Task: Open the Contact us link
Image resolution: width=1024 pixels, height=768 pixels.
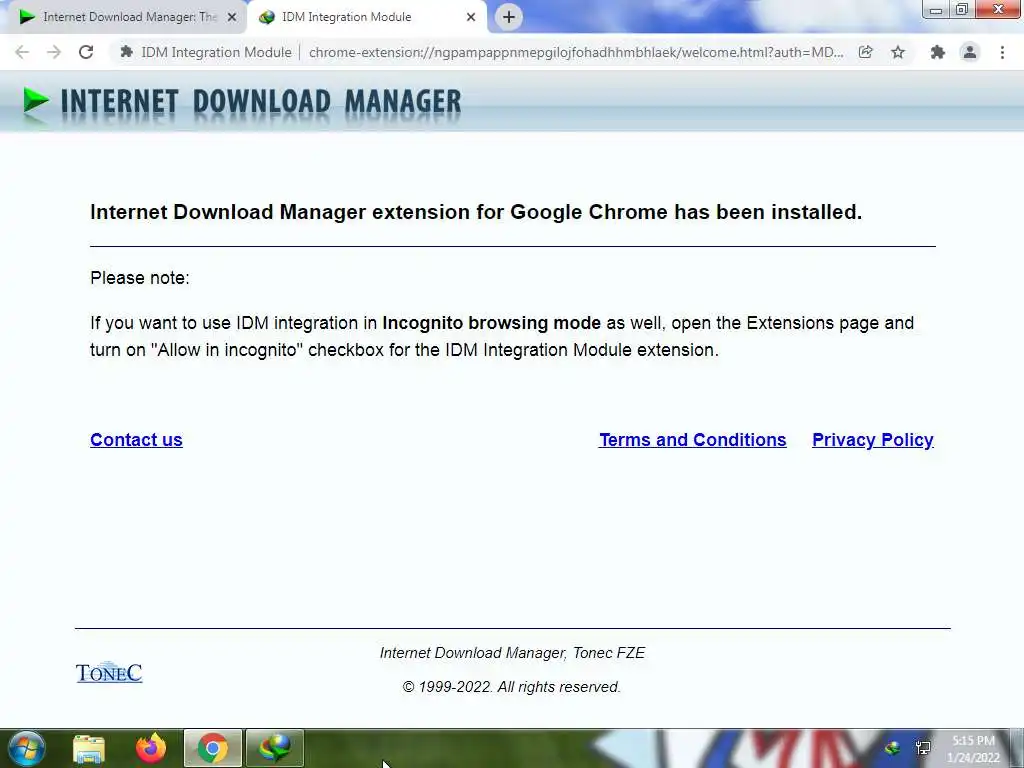Action: (136, 440)
